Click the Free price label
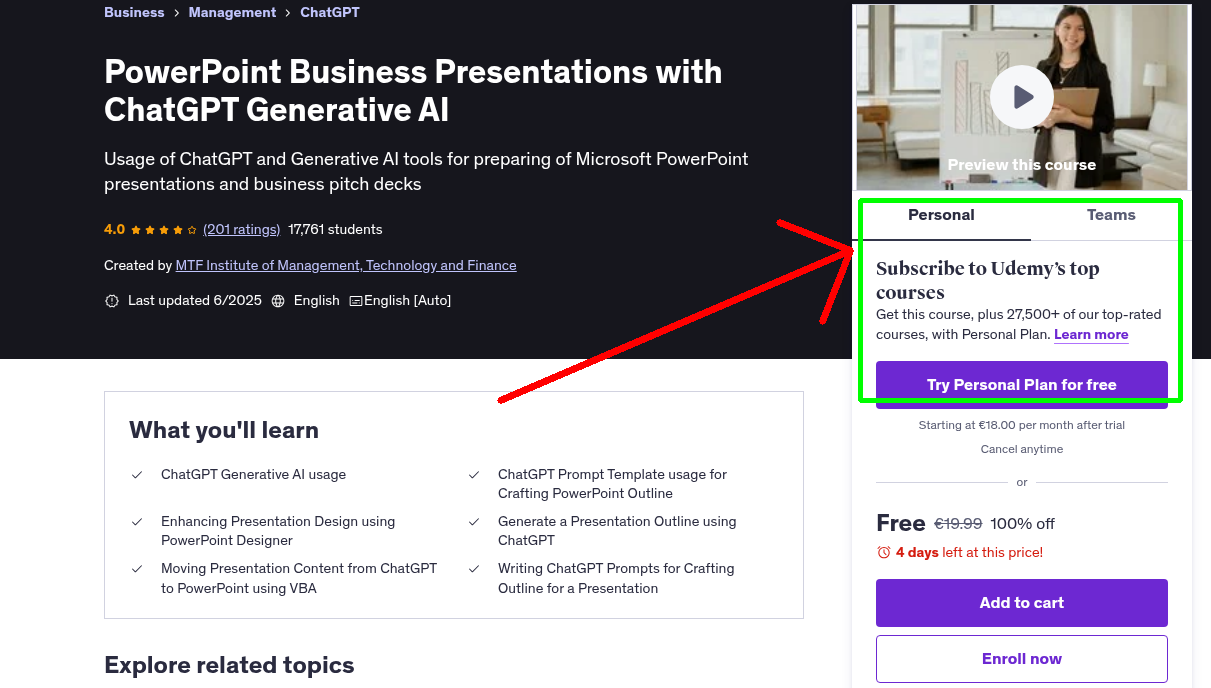 (901, 523)
